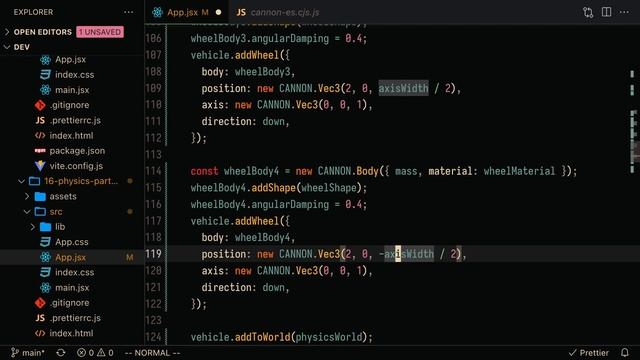Open the first .prettierrc.js file

(75, 120)
